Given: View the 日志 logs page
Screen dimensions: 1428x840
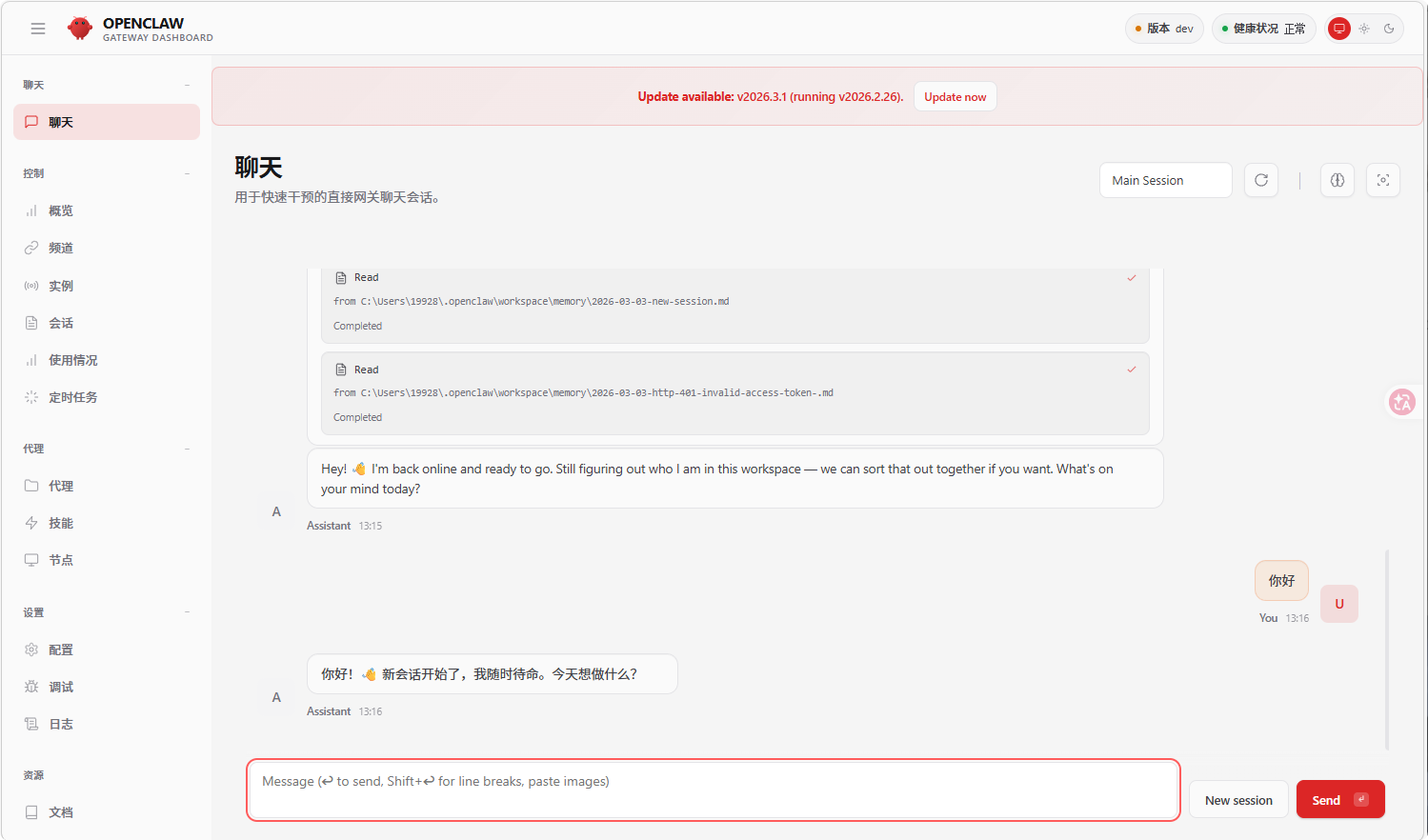Looking at the screenshot, I should 60,724.
